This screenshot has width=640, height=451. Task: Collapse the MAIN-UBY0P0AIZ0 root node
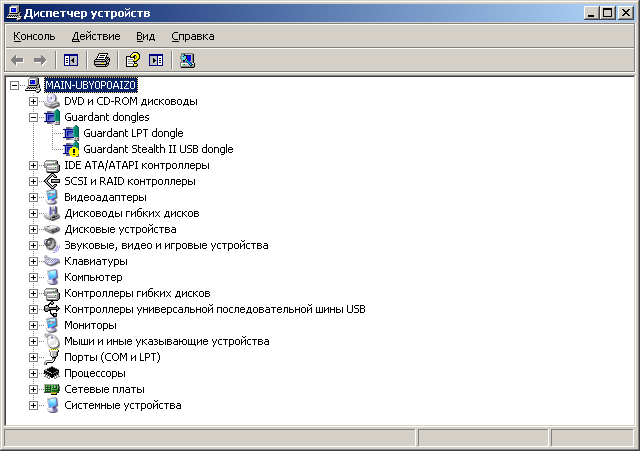click(x=14, y=85)
